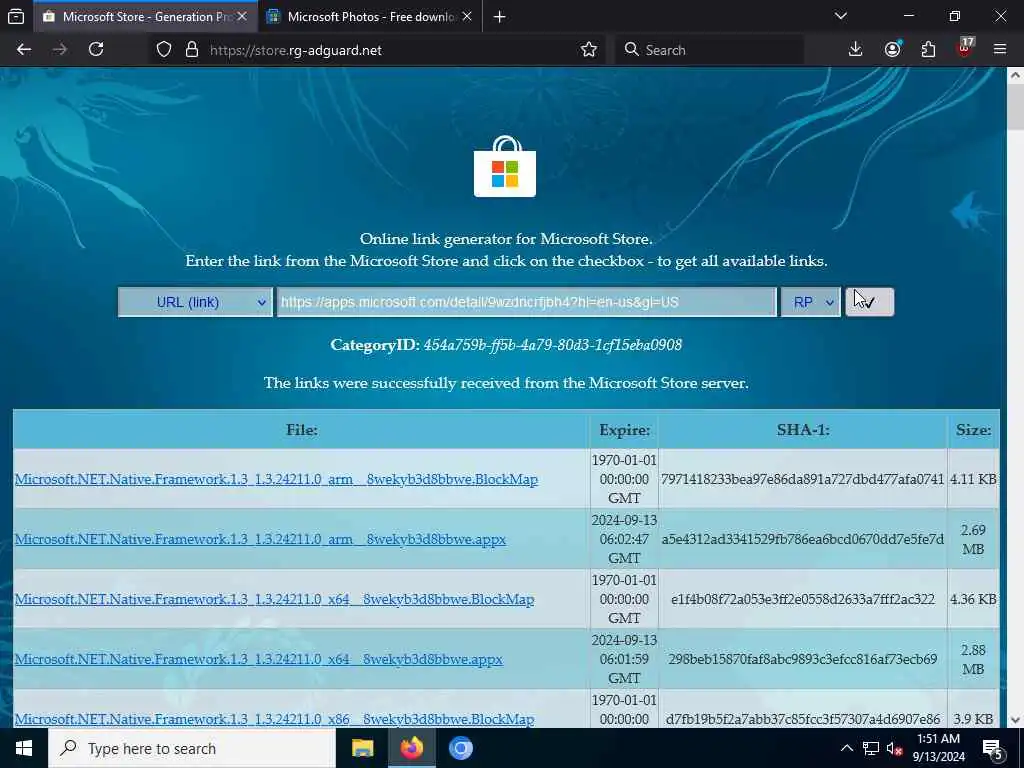Click the padlock site info icon
The width and height of the screenshot is (1024, 768).
(191, 50)
